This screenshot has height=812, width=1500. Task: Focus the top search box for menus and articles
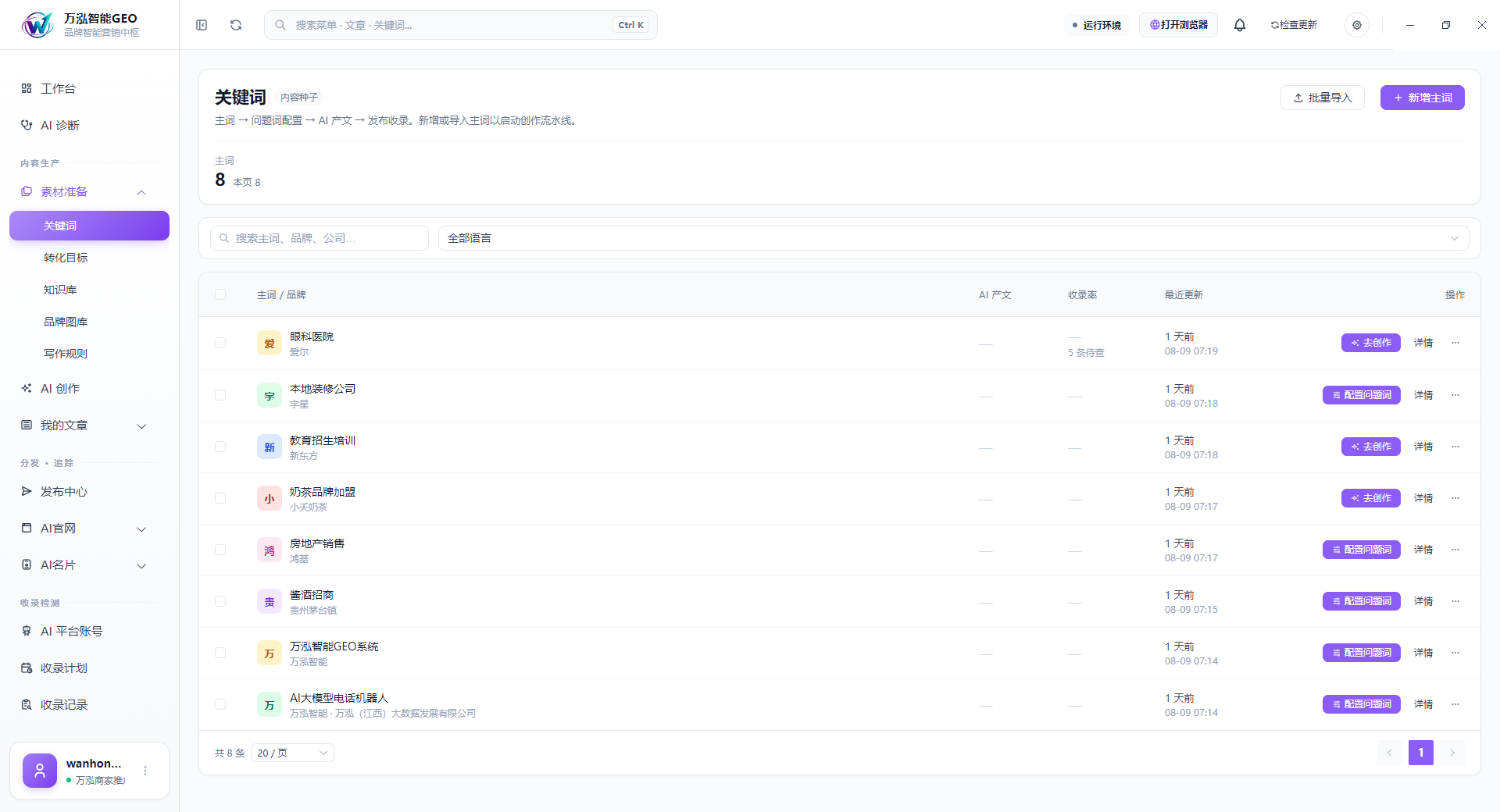click(460, 25)
